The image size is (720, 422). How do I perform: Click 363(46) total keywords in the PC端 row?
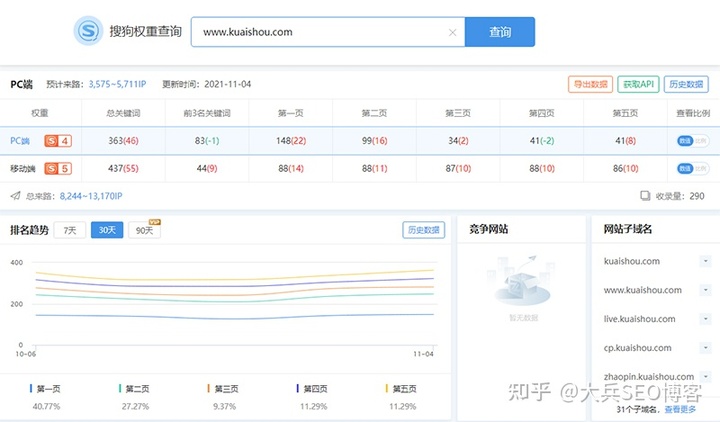click(123, 141)
